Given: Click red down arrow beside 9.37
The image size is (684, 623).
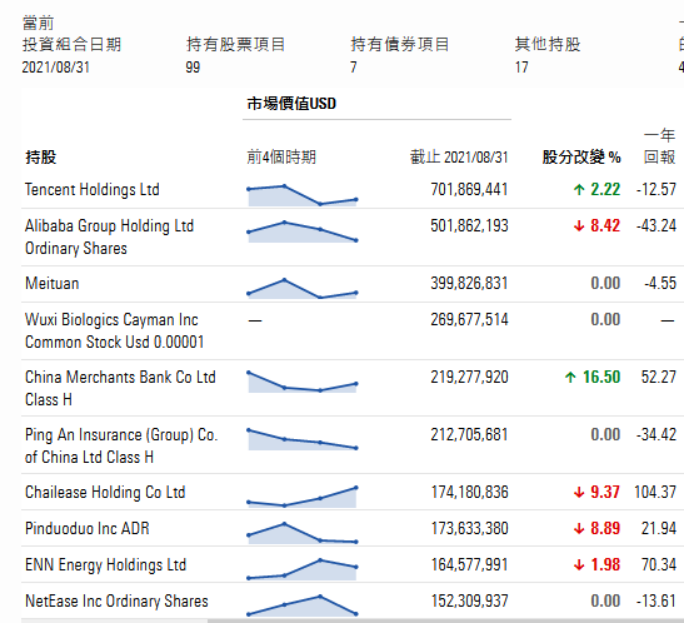Looking at the screenshot, I should pos(579,493).
